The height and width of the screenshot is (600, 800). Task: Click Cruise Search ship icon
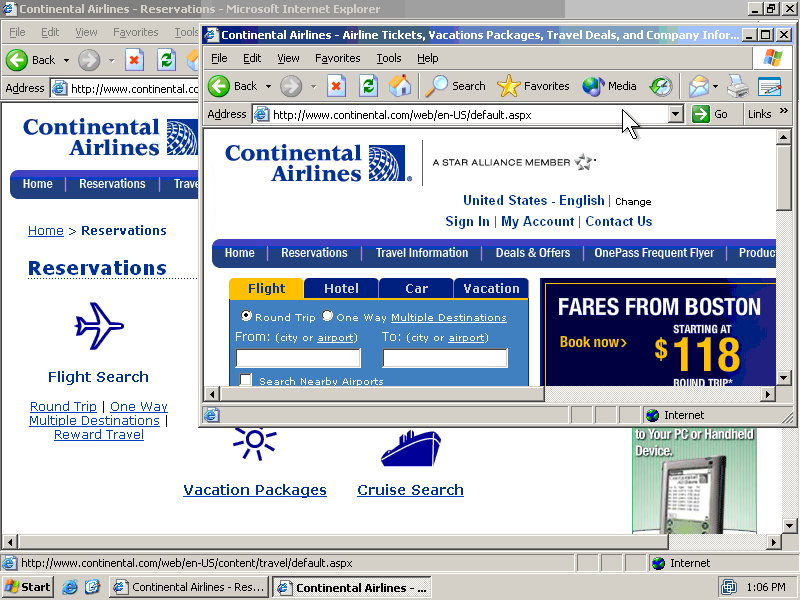click(x=411, y=448)
